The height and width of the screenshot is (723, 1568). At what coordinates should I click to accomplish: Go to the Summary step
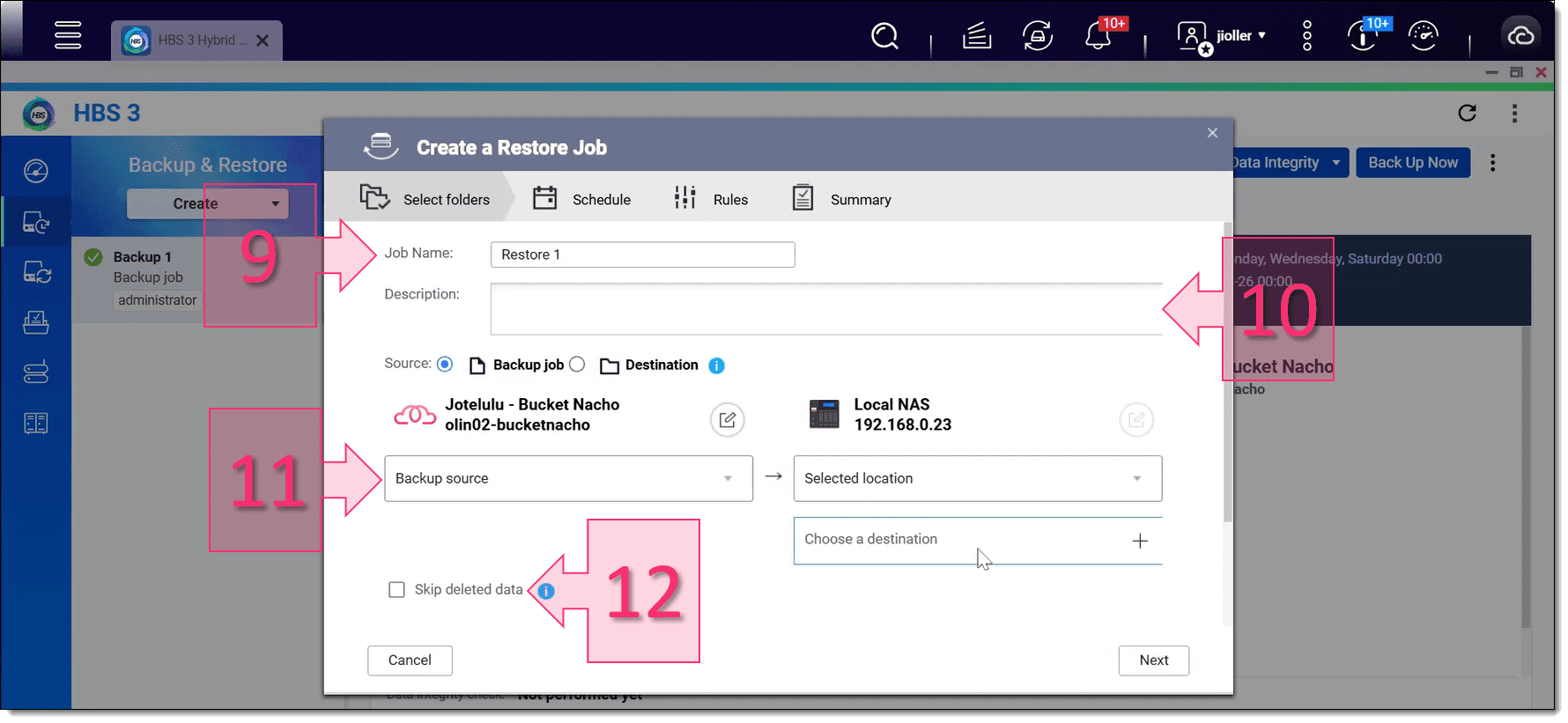tap(840, 199)
